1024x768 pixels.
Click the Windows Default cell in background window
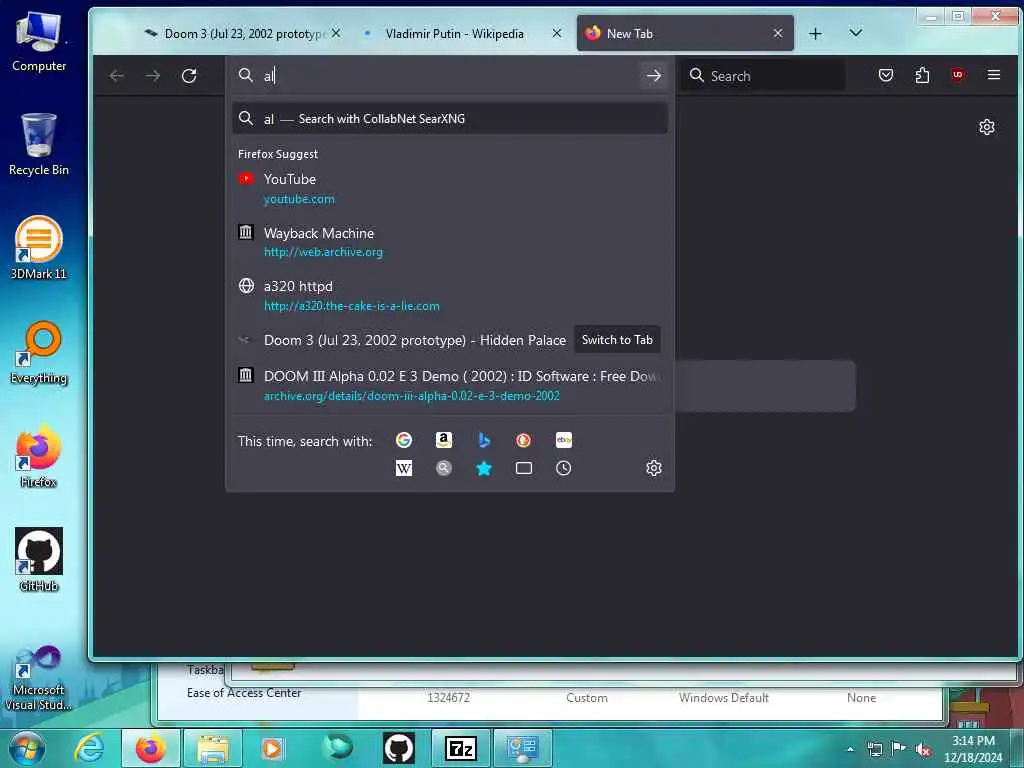724,697
